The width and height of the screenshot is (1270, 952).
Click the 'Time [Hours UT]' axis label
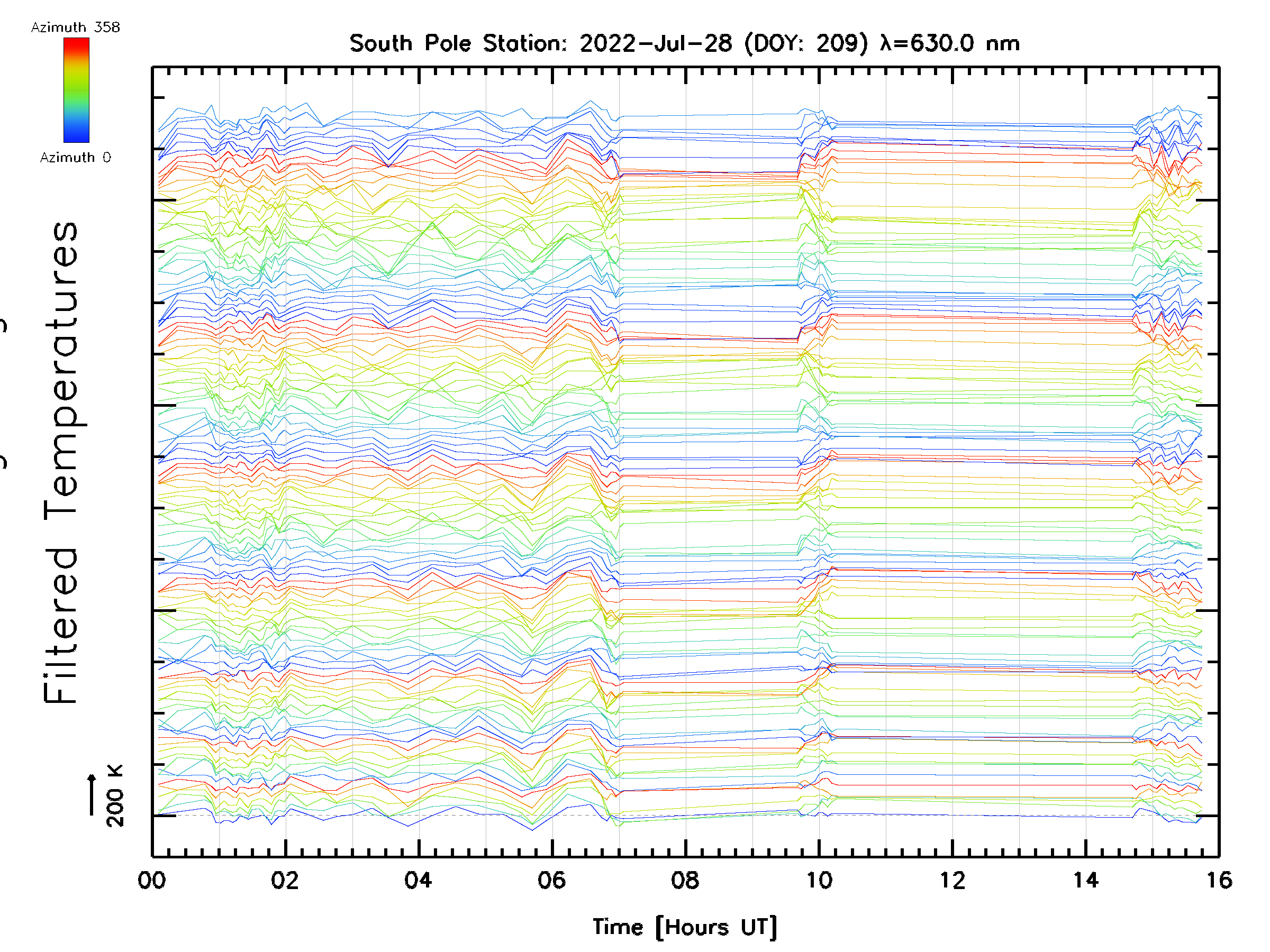[684, 927]
